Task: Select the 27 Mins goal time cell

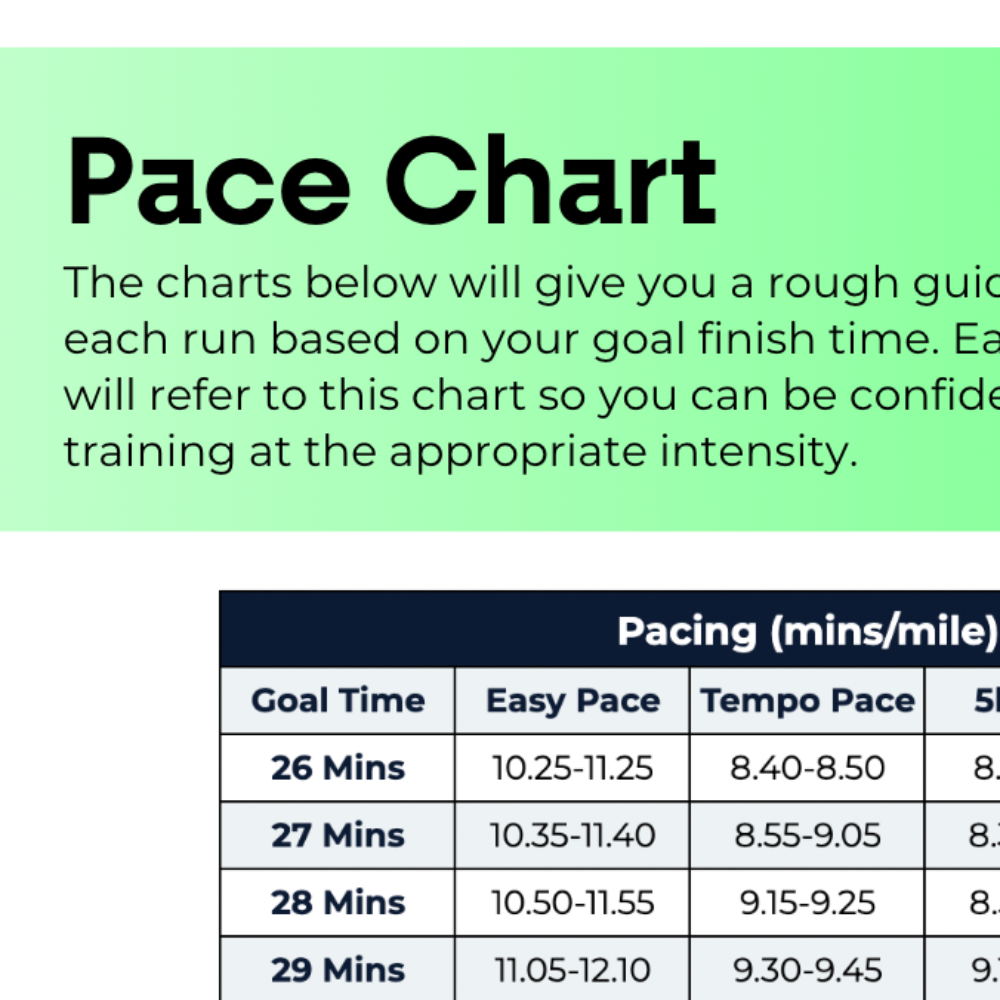Action: pyautogui.click(x=338, y=835)
